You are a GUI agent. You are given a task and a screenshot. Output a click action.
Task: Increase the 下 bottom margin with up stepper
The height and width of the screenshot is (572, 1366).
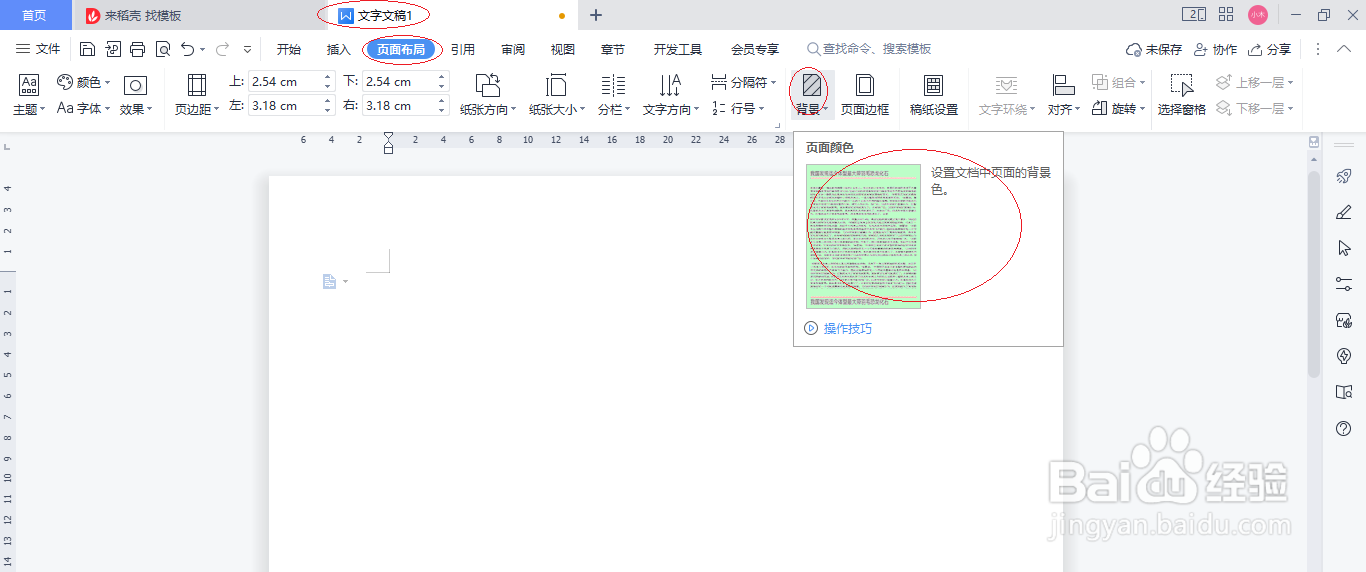pos(442,77)
